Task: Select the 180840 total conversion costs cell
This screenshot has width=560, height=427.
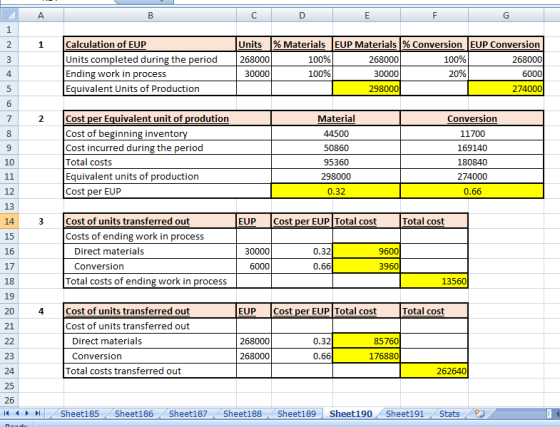Action: (x=472, y=162)
